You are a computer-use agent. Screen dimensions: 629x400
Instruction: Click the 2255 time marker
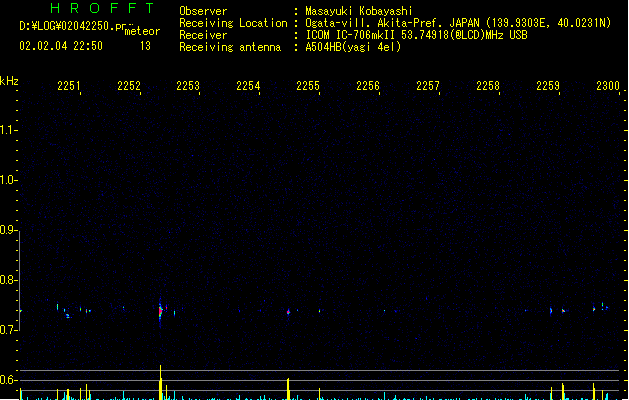pyautogui.click(x=308, y=86)
